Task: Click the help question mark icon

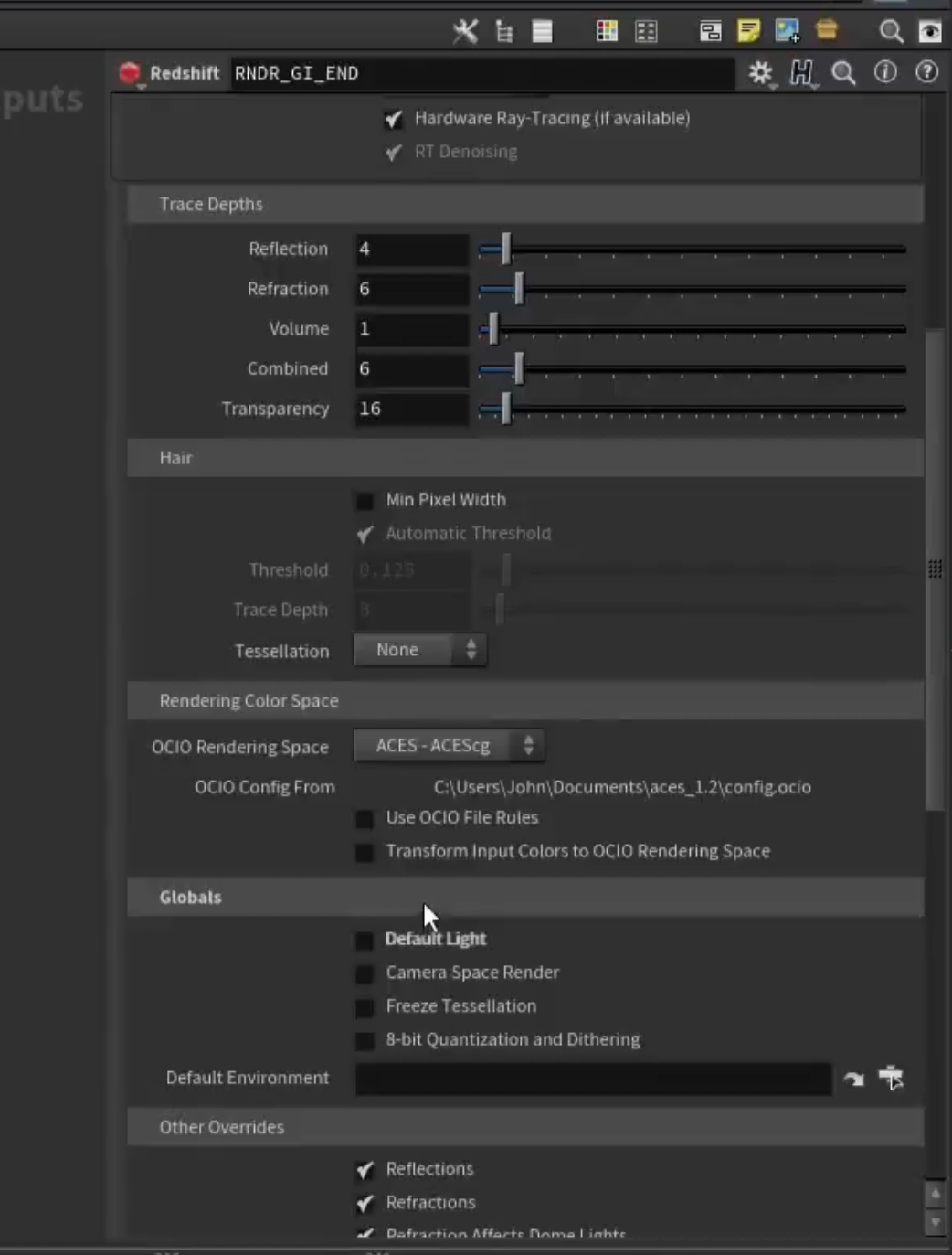Action: (926, 72)
